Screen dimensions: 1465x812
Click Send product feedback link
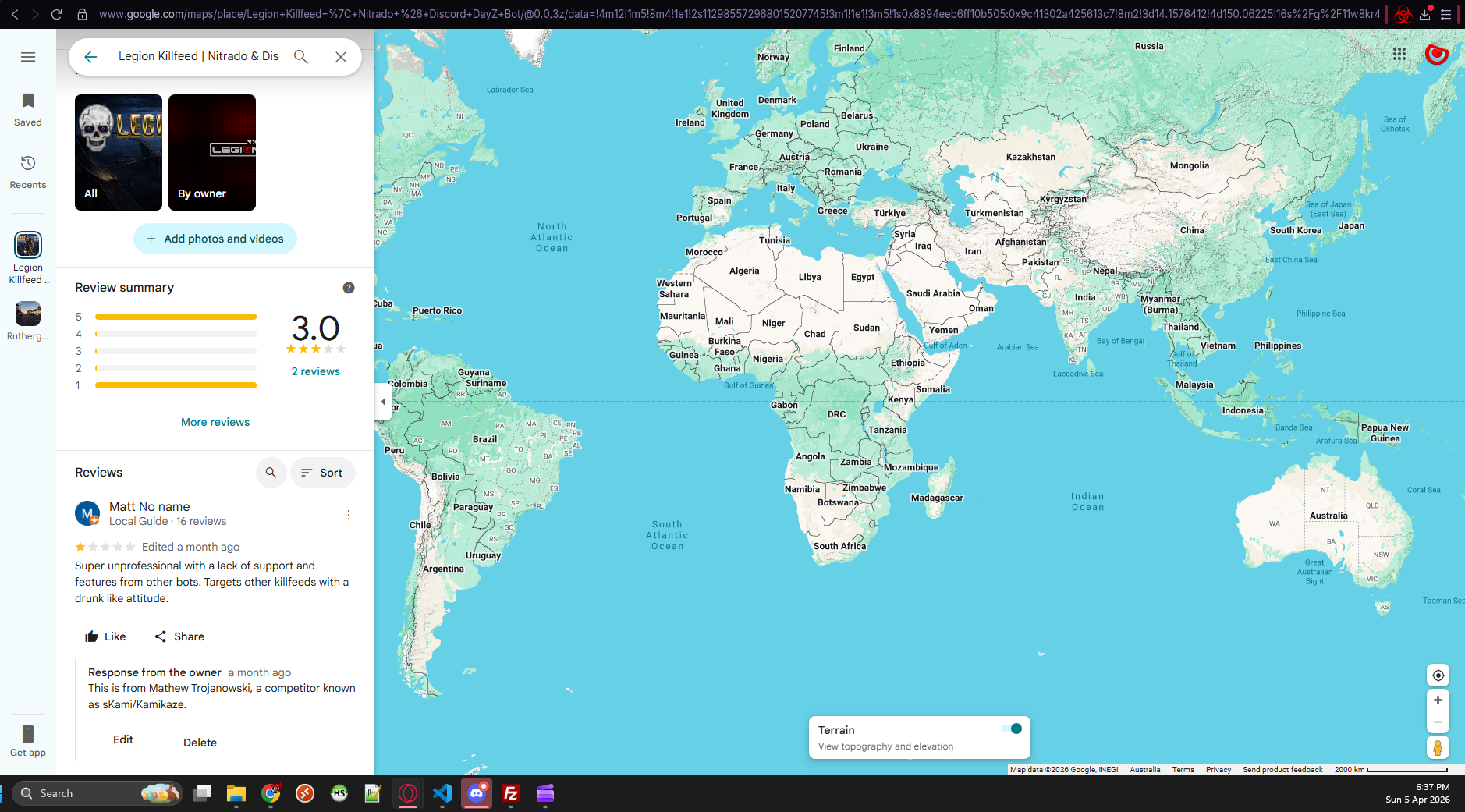tap(1282, 770)
